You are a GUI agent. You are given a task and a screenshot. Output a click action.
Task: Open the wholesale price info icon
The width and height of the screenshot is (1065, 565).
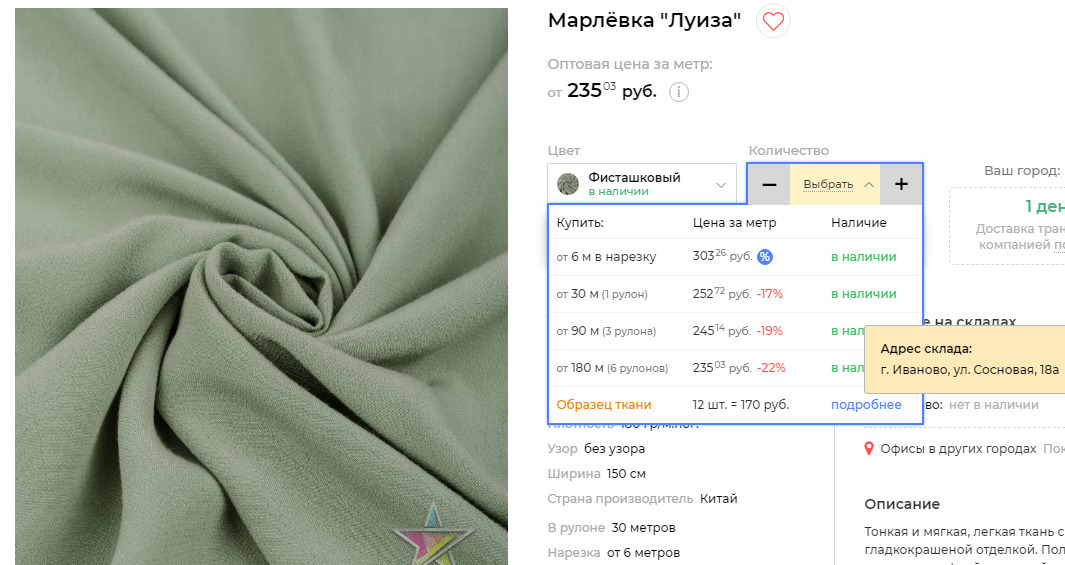(x=679, y=92)
